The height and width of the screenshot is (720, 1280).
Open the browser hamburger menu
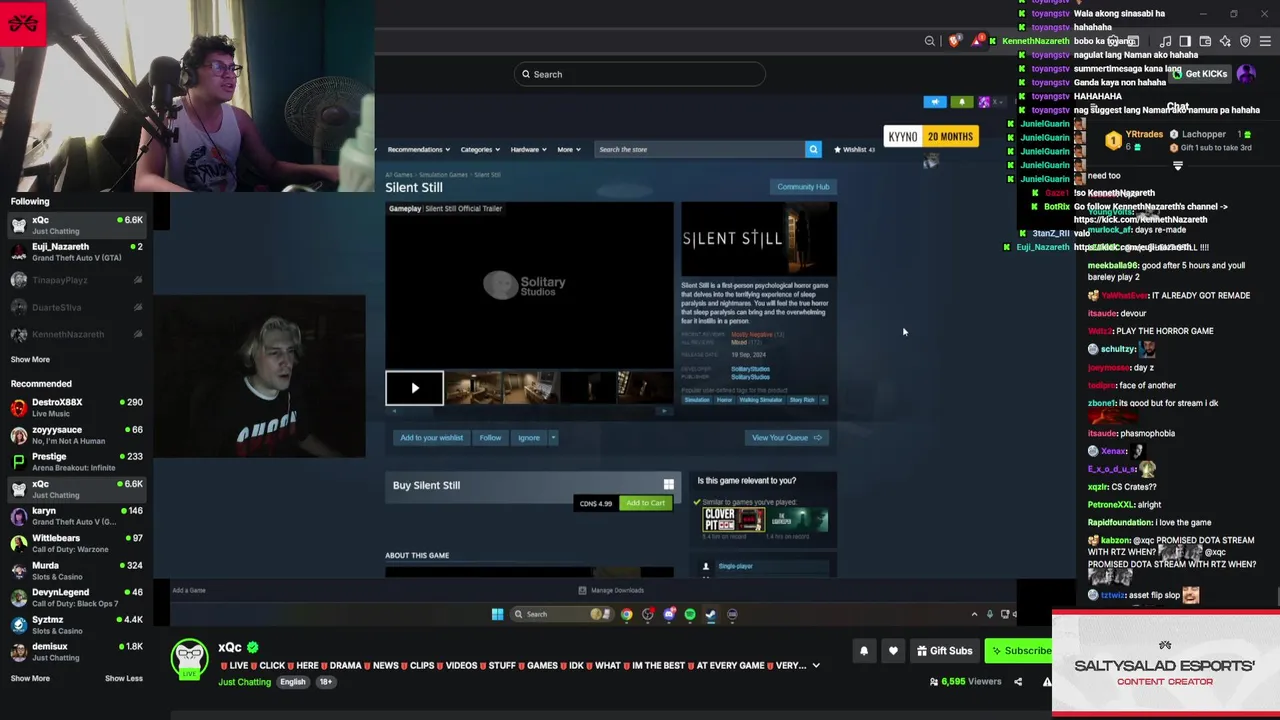(1265, 41)
